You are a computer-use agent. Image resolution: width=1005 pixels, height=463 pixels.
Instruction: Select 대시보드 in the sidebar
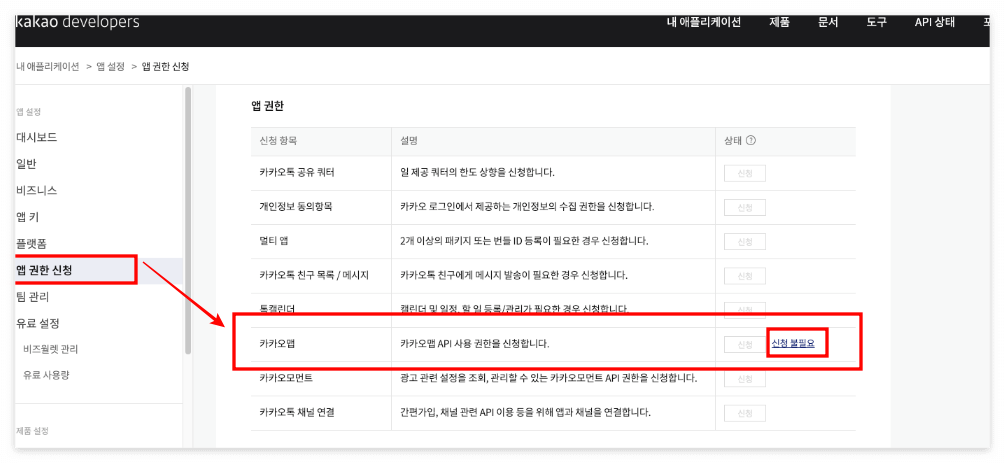(x=37, y=137)
